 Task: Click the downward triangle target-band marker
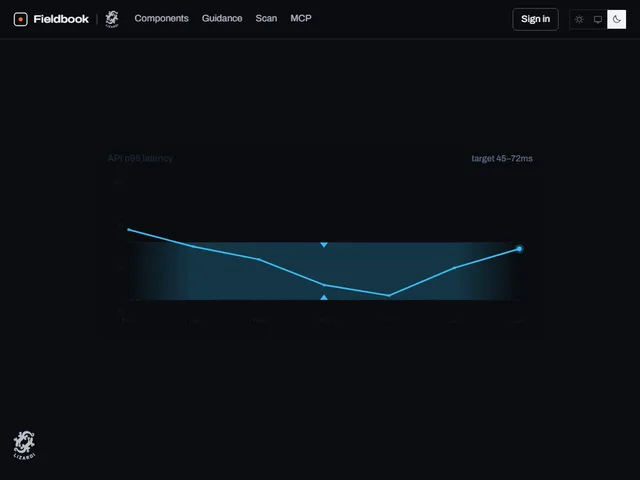pyautogui.click(x=324, y=244)
